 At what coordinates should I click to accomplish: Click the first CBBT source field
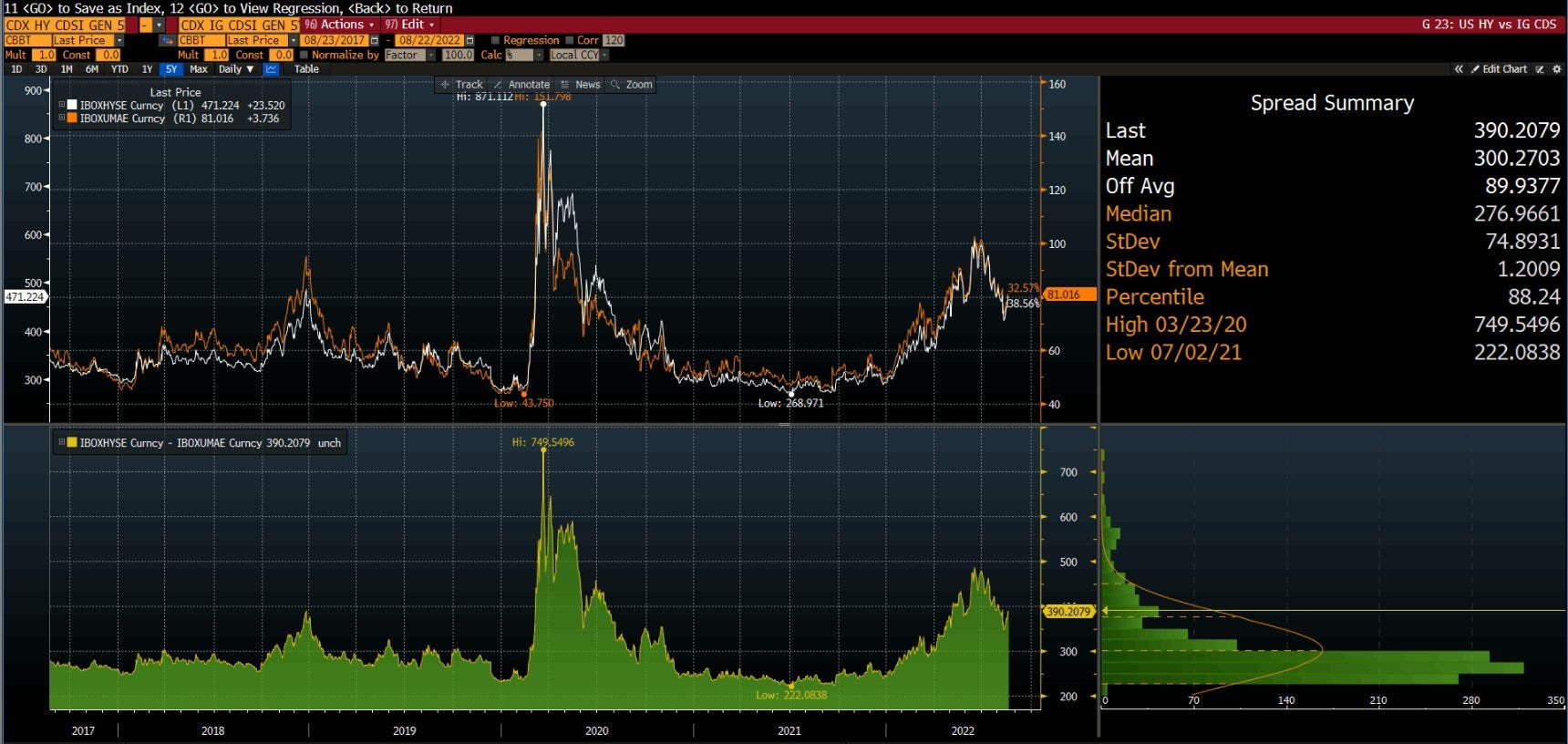(x=27, y=40)
